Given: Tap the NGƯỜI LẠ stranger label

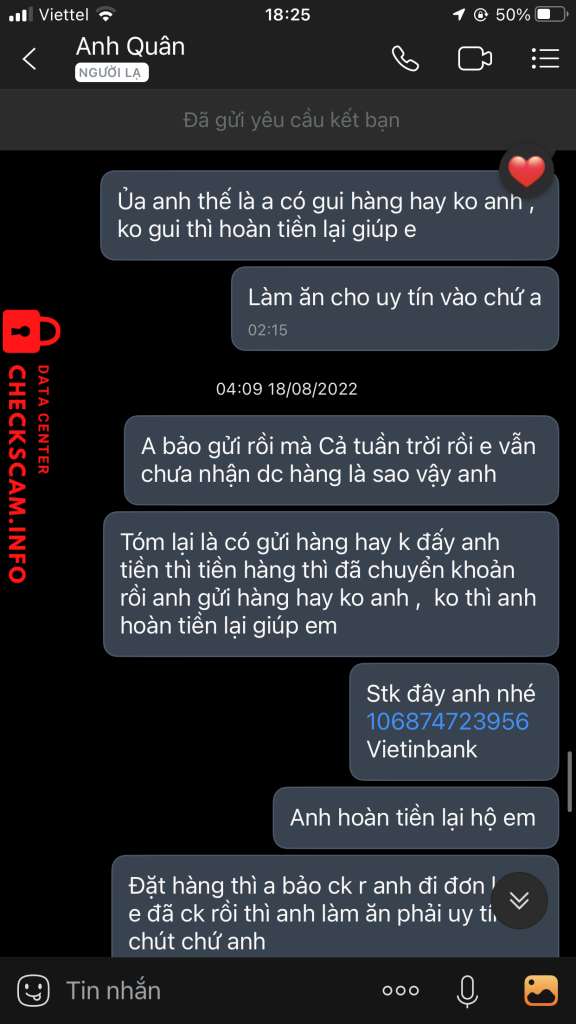Looking at the screenshot, I should pos(112,73).
